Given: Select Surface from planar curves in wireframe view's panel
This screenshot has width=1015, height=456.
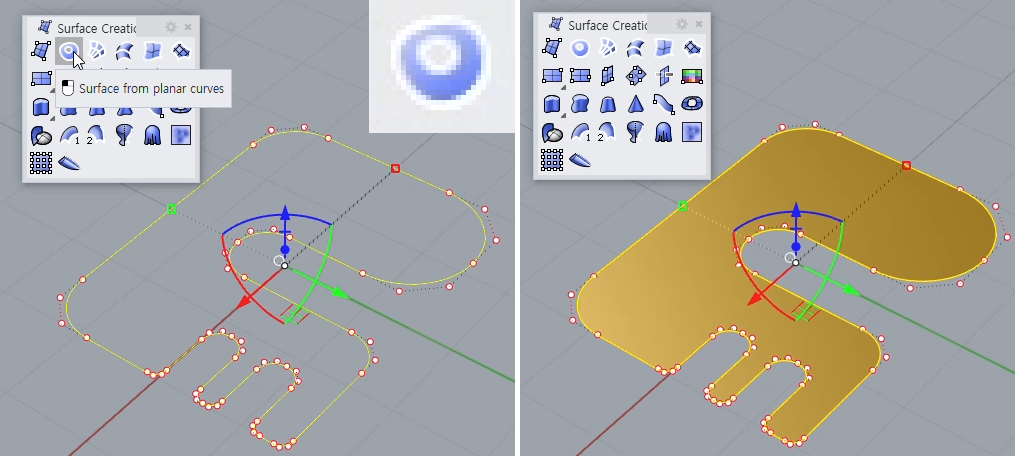Looking at the screenshot, I should click(69, 50).
